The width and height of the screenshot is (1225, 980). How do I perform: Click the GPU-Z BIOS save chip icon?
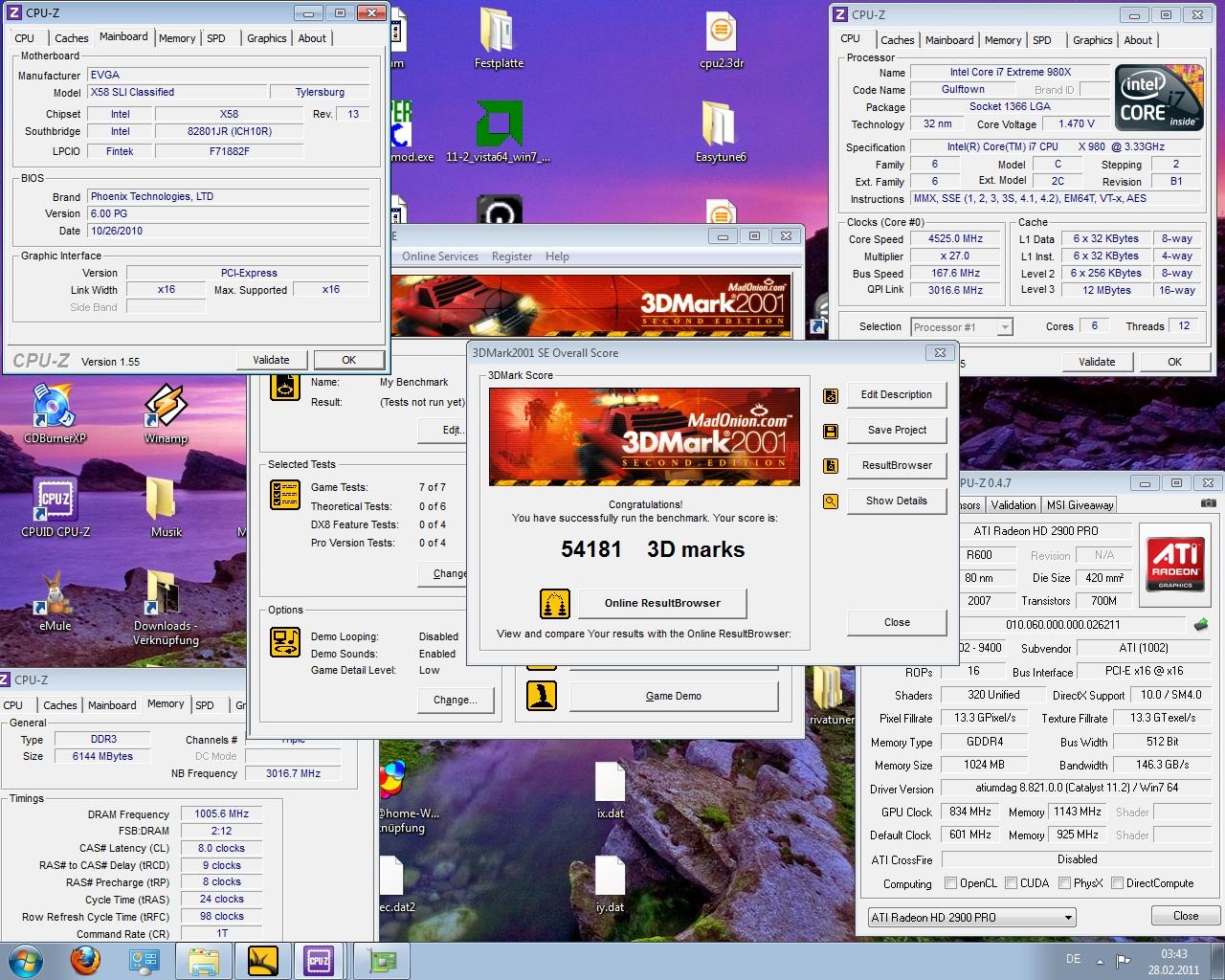(1201, 625)
